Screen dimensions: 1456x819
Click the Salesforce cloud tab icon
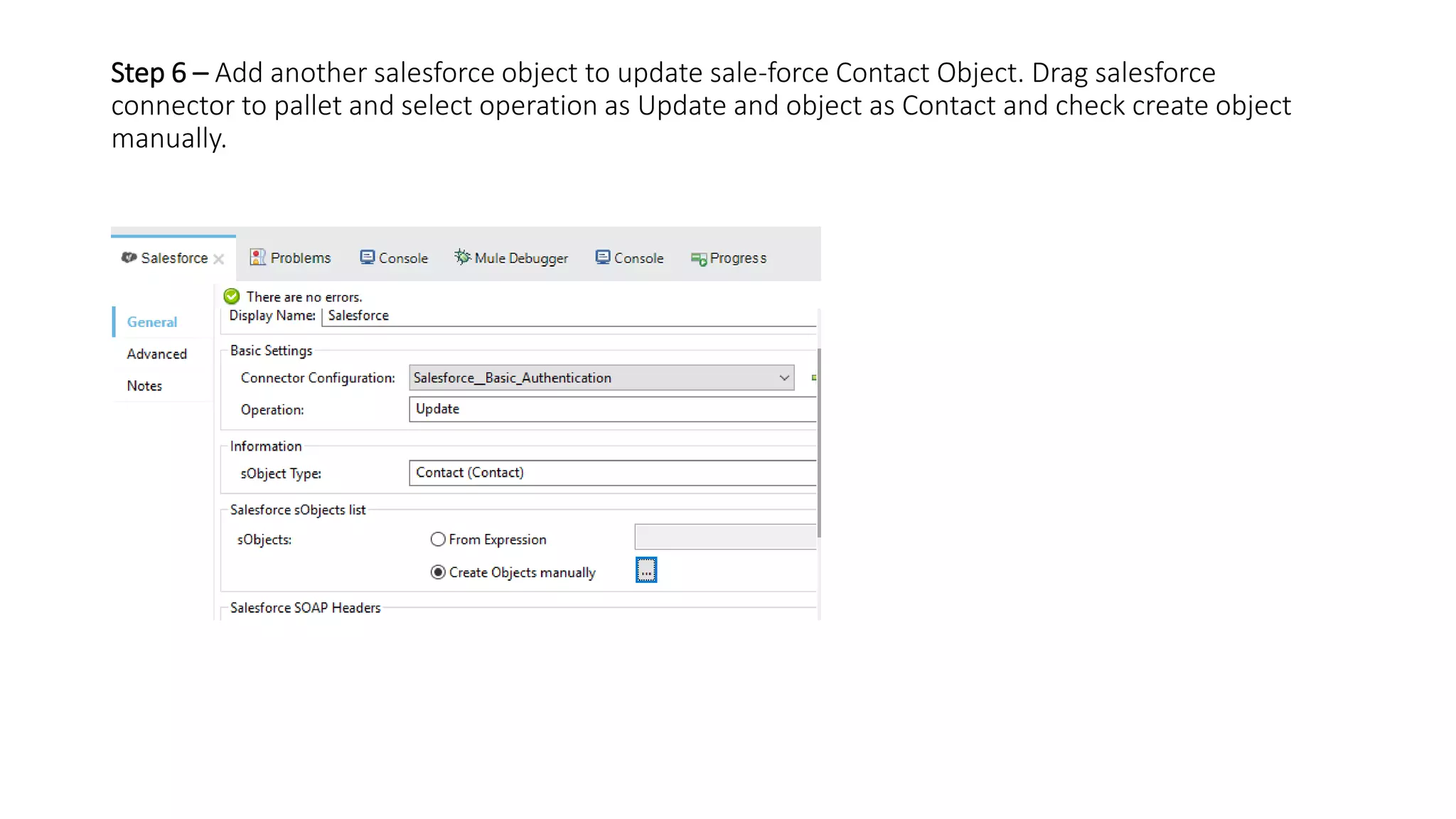129,257
